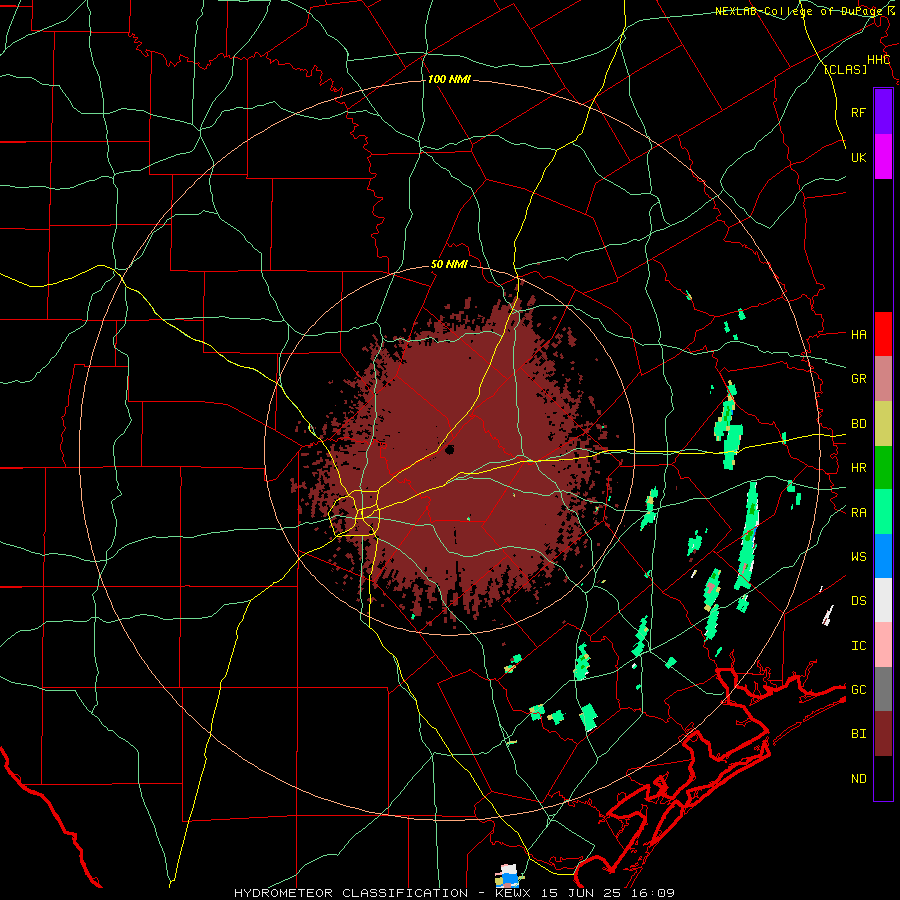Click the blue WS legend swatch
This screenshot has height=900, width=900.
[x=883, y=556]
